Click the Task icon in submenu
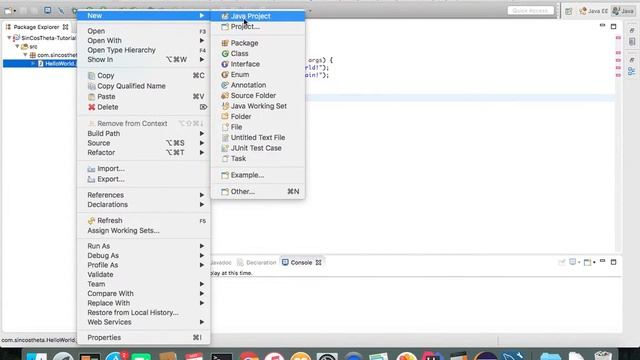The height and width of the screenshot is (360, 640). tap(225, 159)
